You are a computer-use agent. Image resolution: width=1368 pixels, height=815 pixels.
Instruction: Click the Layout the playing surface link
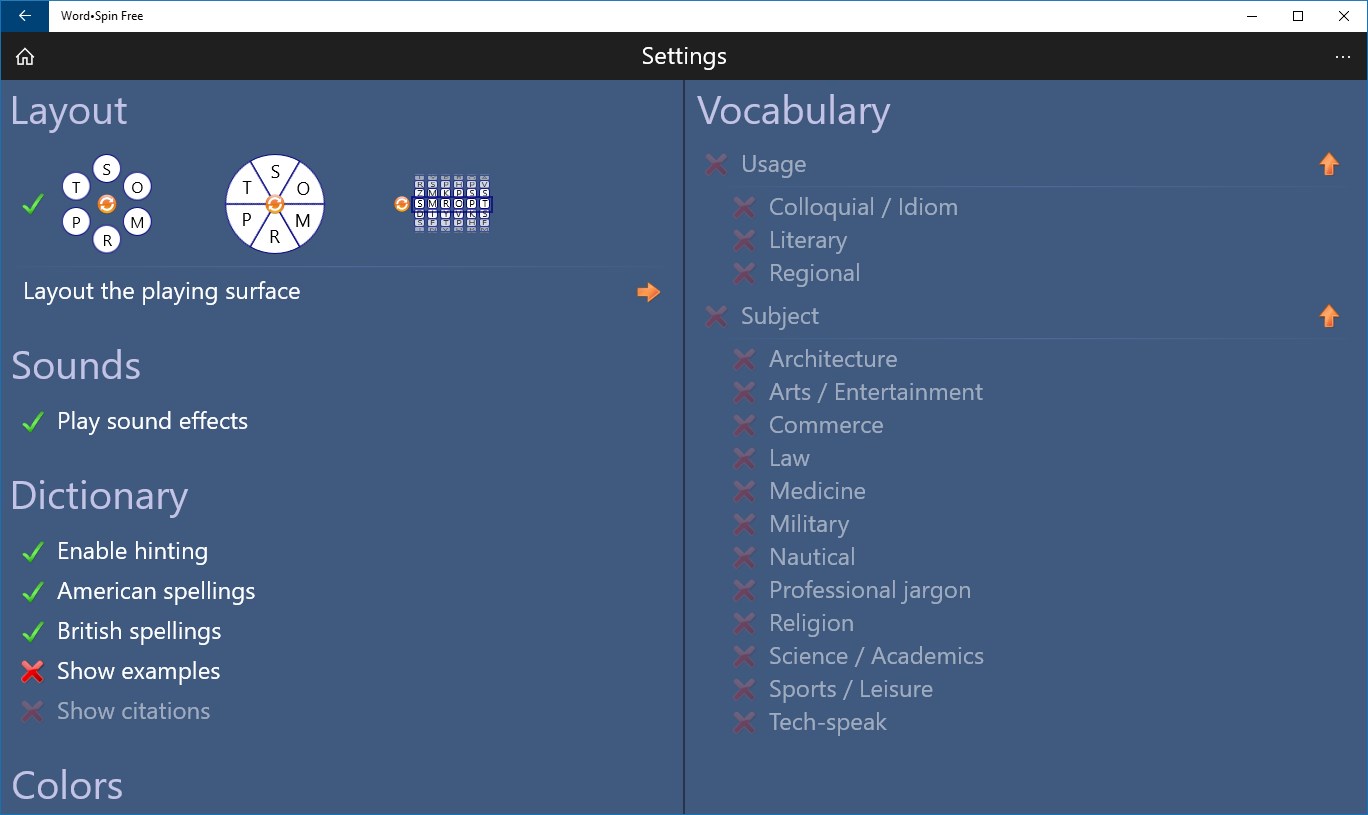(162, 291)
